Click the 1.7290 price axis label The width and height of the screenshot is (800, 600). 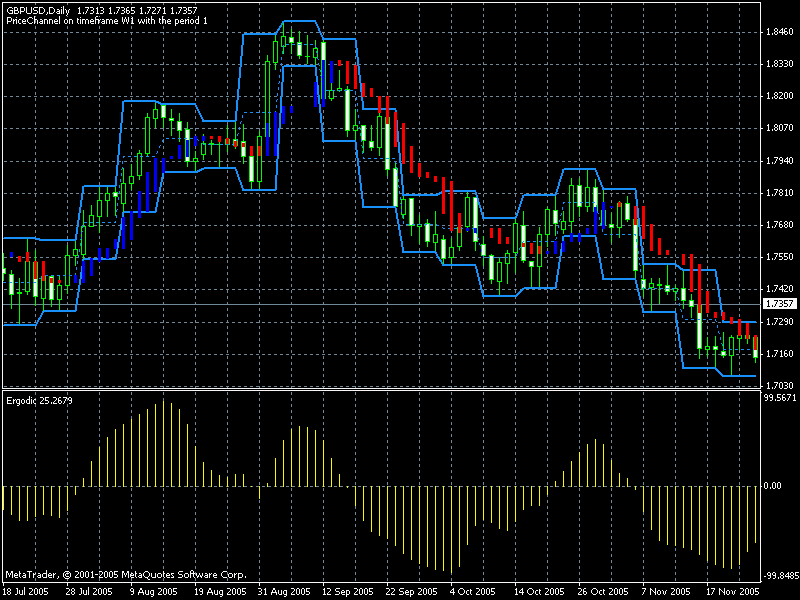tap(780, 322)
